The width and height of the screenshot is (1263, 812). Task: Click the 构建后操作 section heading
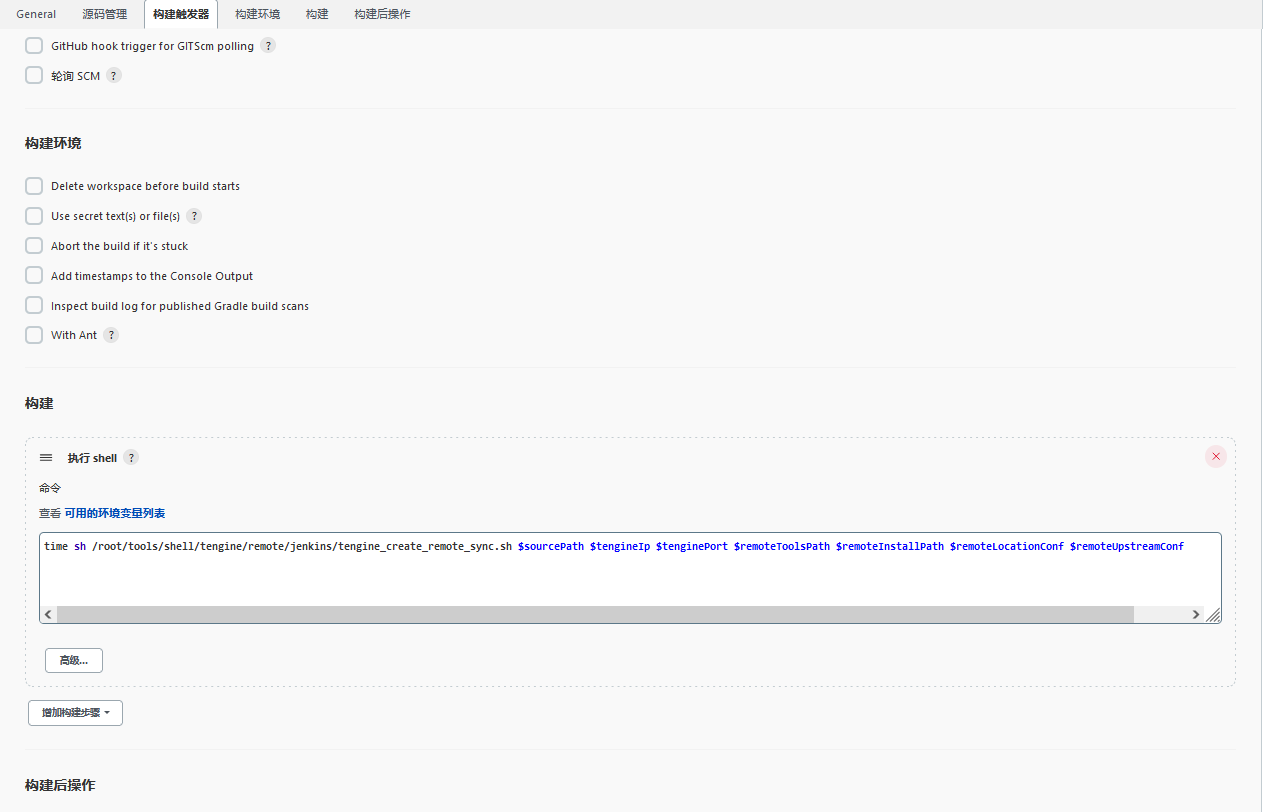60,785
